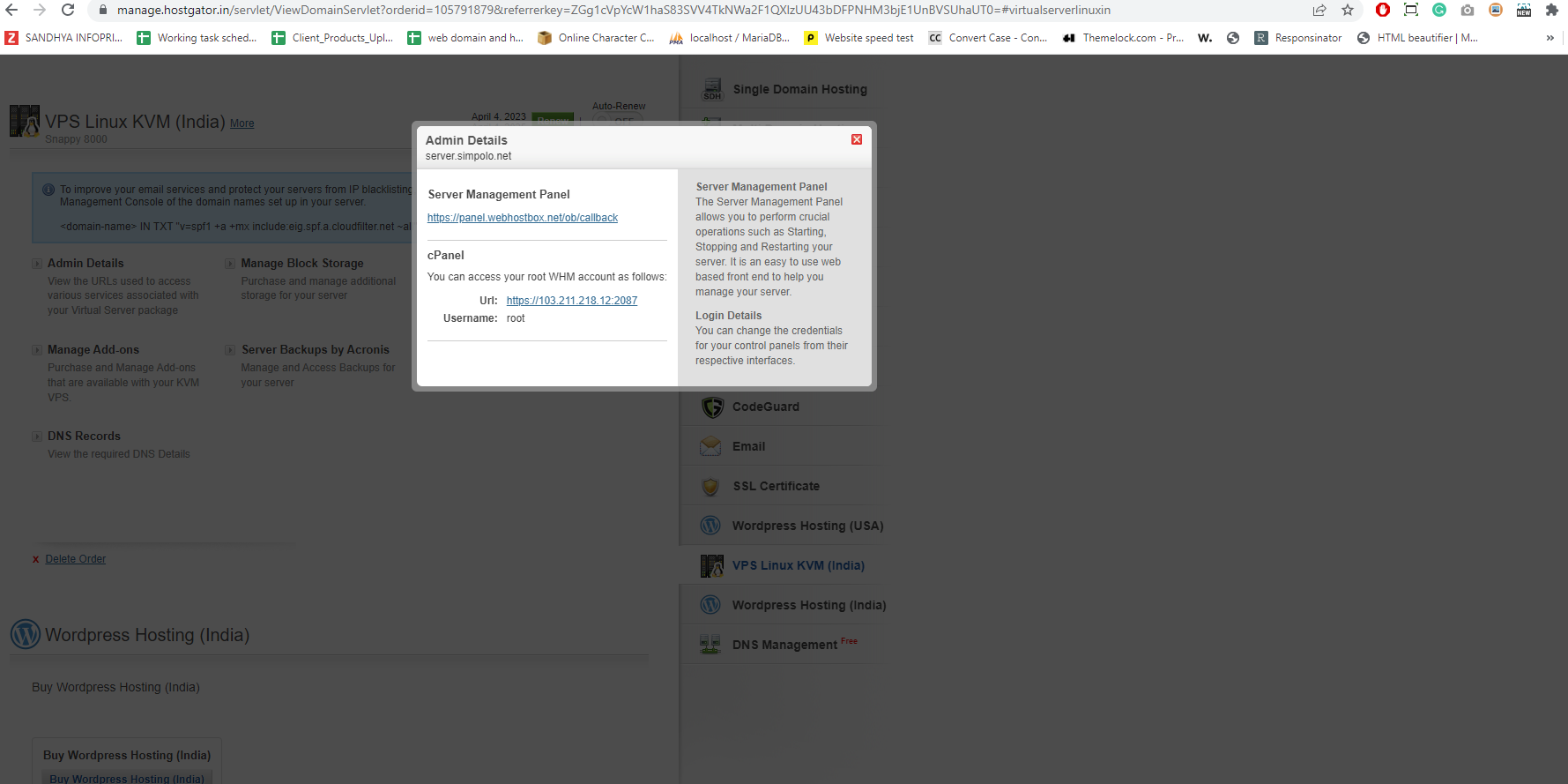The image size is (1568, 784).
Task: Click the VPS Linux KVM (India) sidebar icon
Action: (x=711, y=566)
